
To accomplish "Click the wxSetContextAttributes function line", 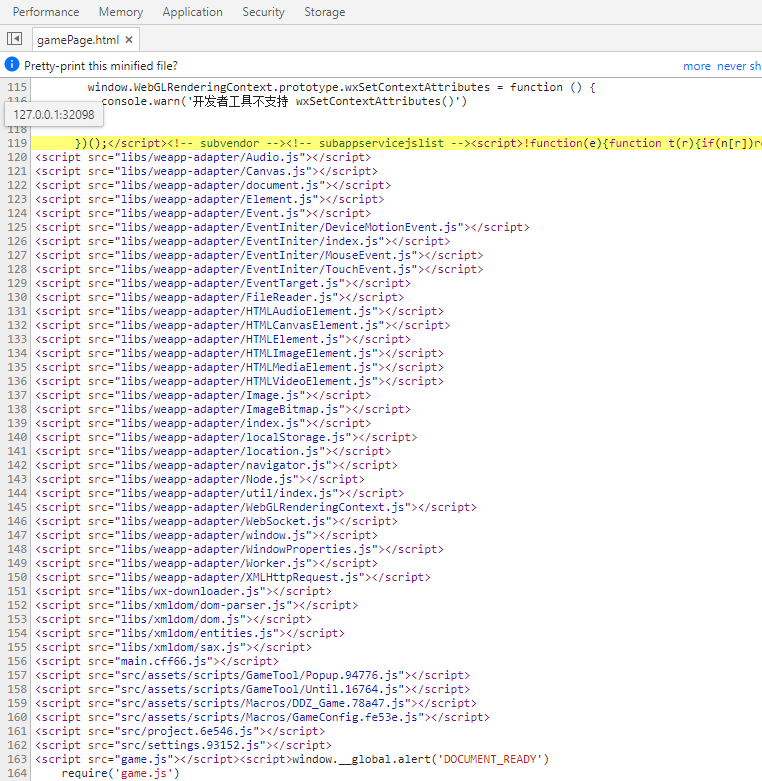I will pos(342,87).
